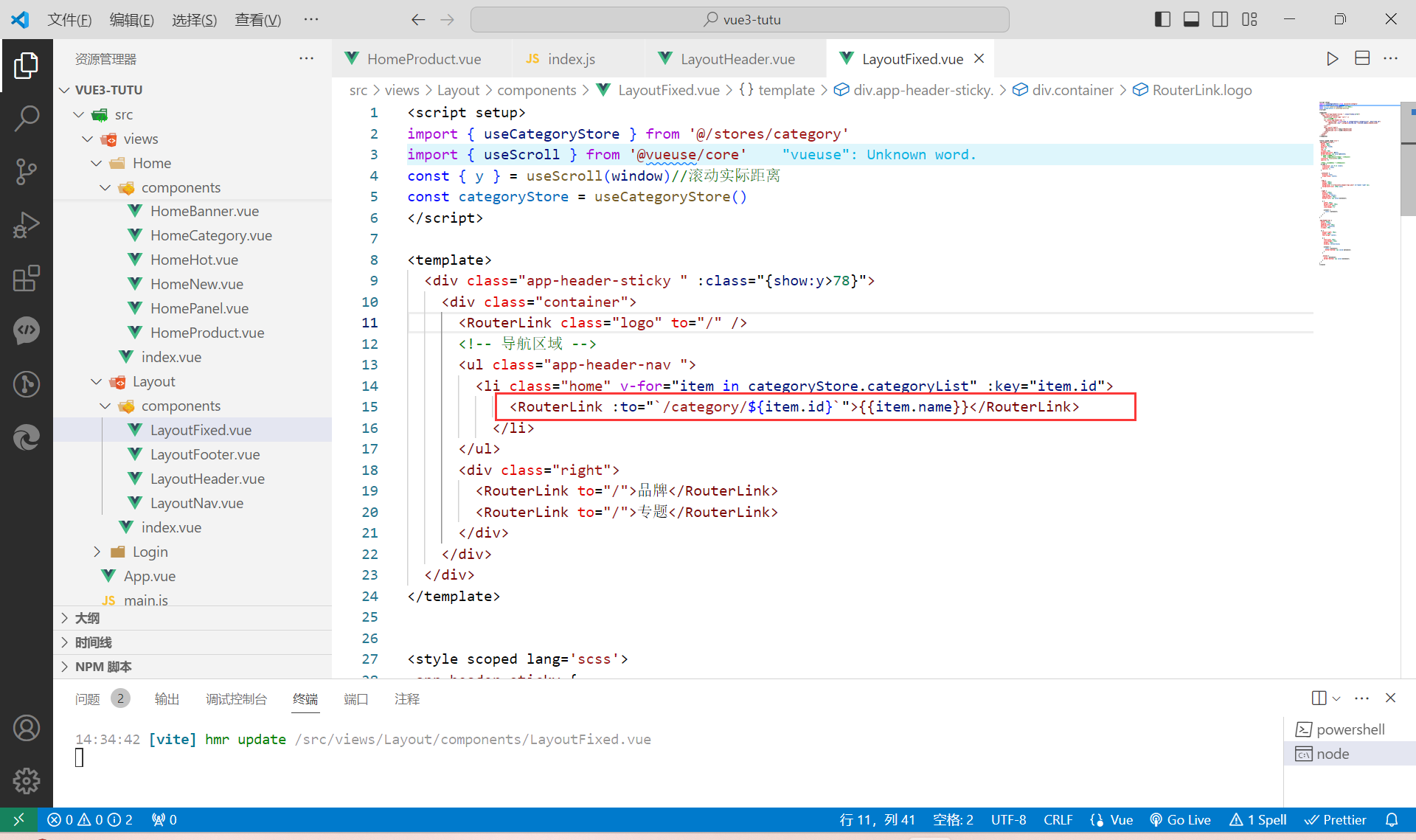Open the 查看(V) menu
Viewport: 1416px width, 840px height.
(257, 20)
